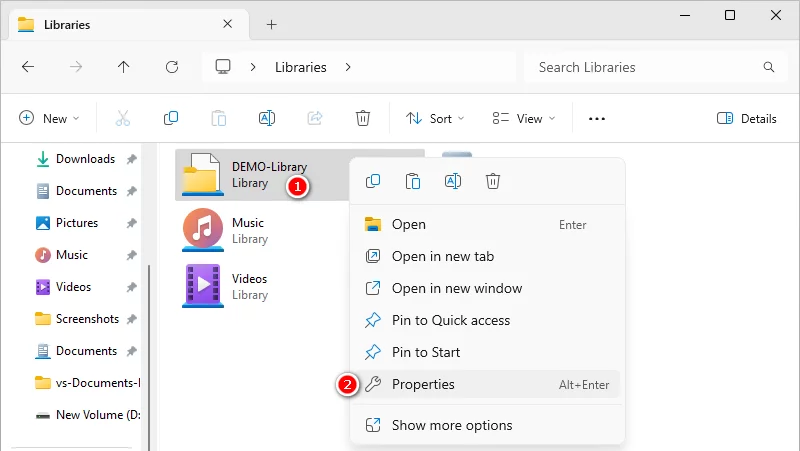Add a new tab with plus
This screenshot has width=800, height=451.
271,24
